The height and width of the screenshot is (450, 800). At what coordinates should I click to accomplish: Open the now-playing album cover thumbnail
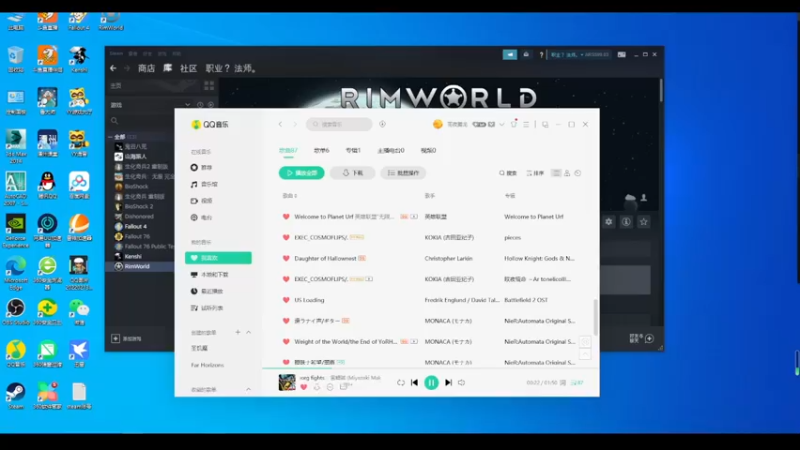[x=287, y=382]
